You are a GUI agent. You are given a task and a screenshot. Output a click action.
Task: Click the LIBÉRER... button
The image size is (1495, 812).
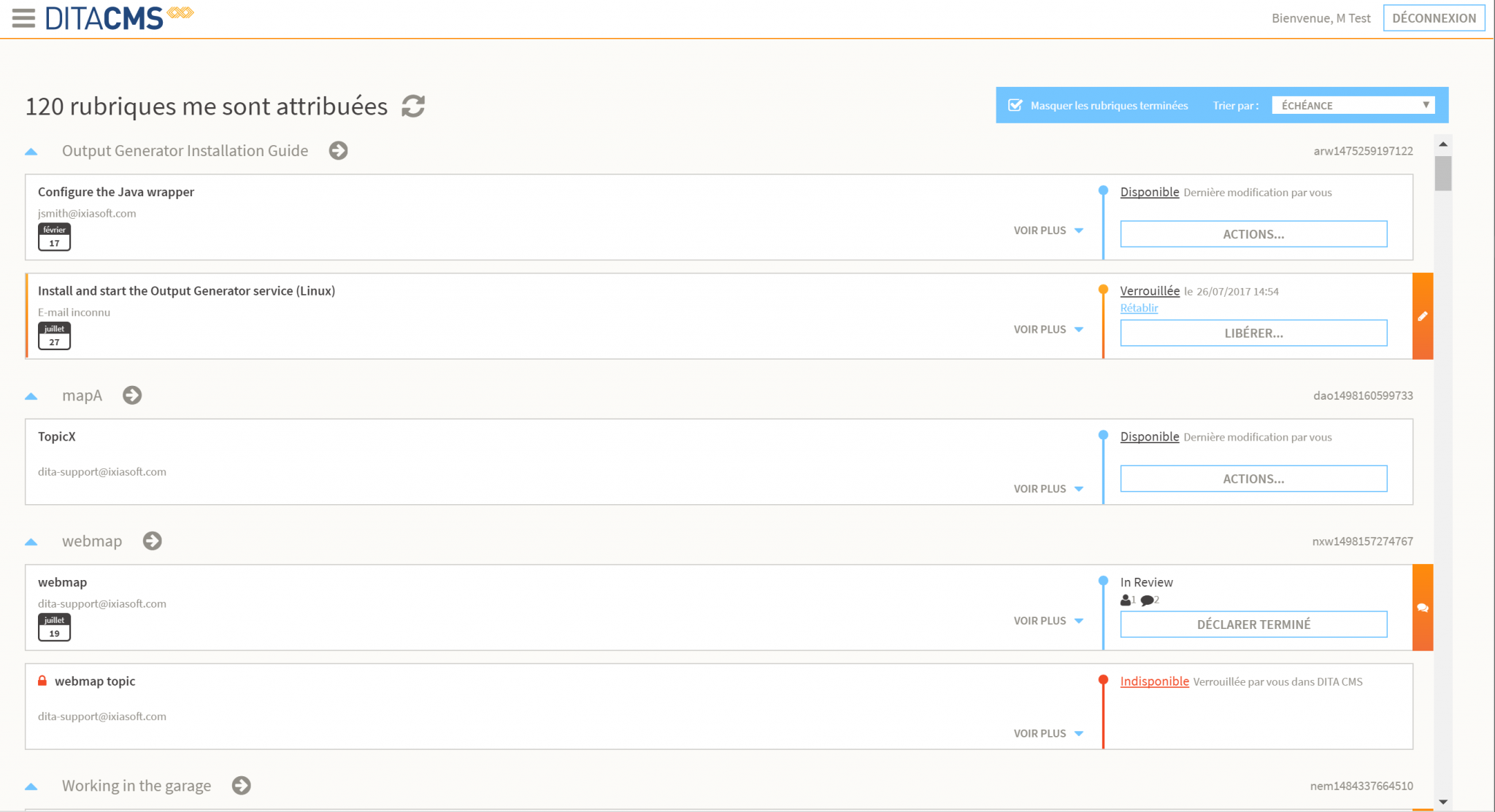pos(1253,333)
